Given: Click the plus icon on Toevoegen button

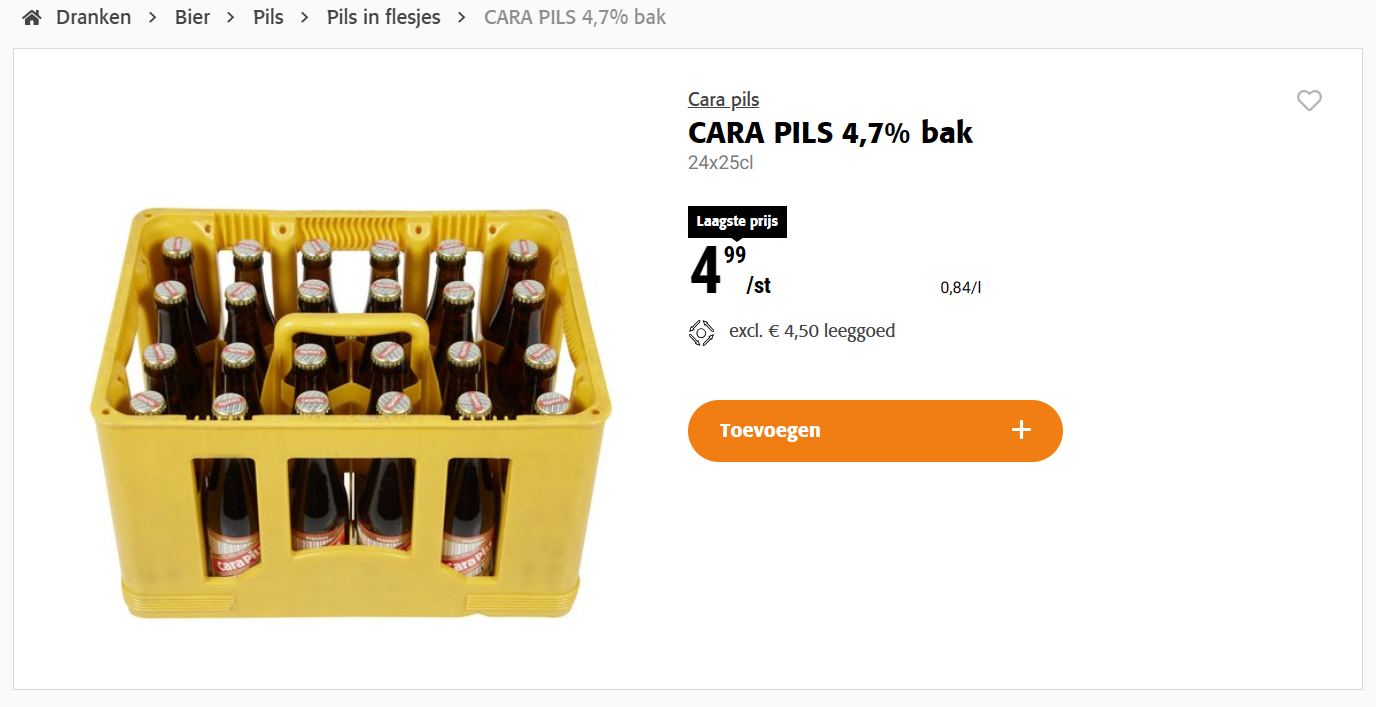Looking at the screenshot, I should point(1021,430).
